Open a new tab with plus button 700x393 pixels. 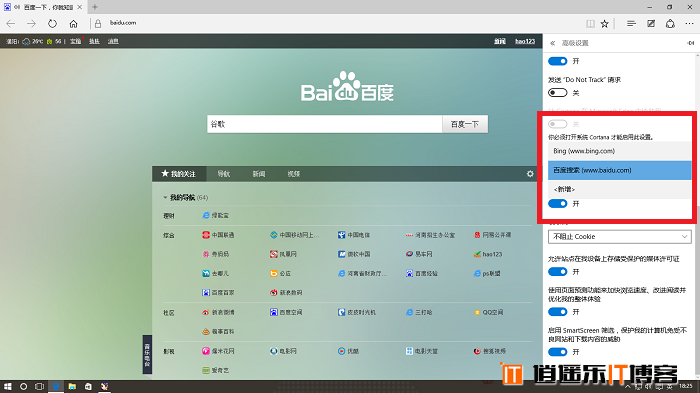[x=95, y=7]
